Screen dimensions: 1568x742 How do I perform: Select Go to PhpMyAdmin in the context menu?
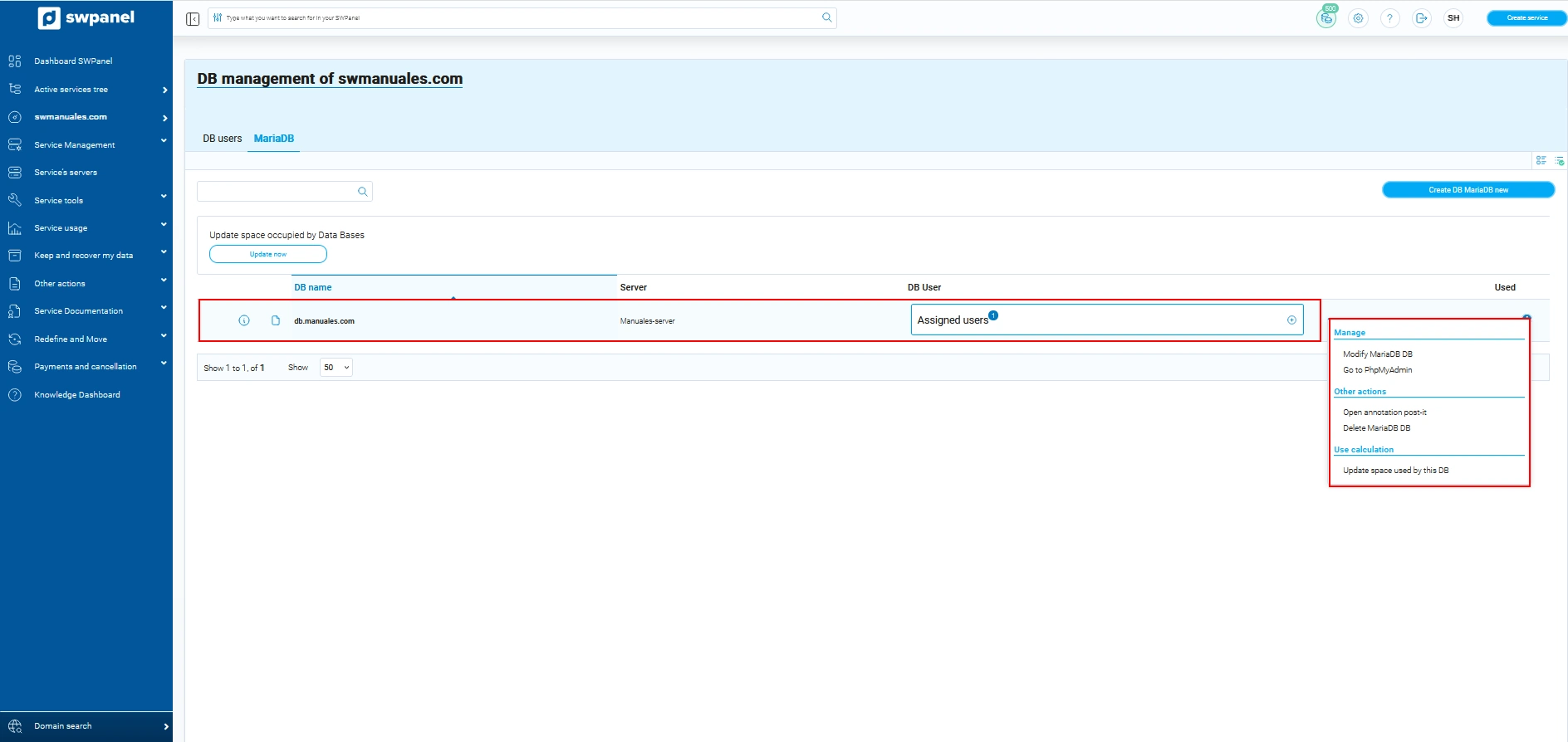pos(1377,370)
